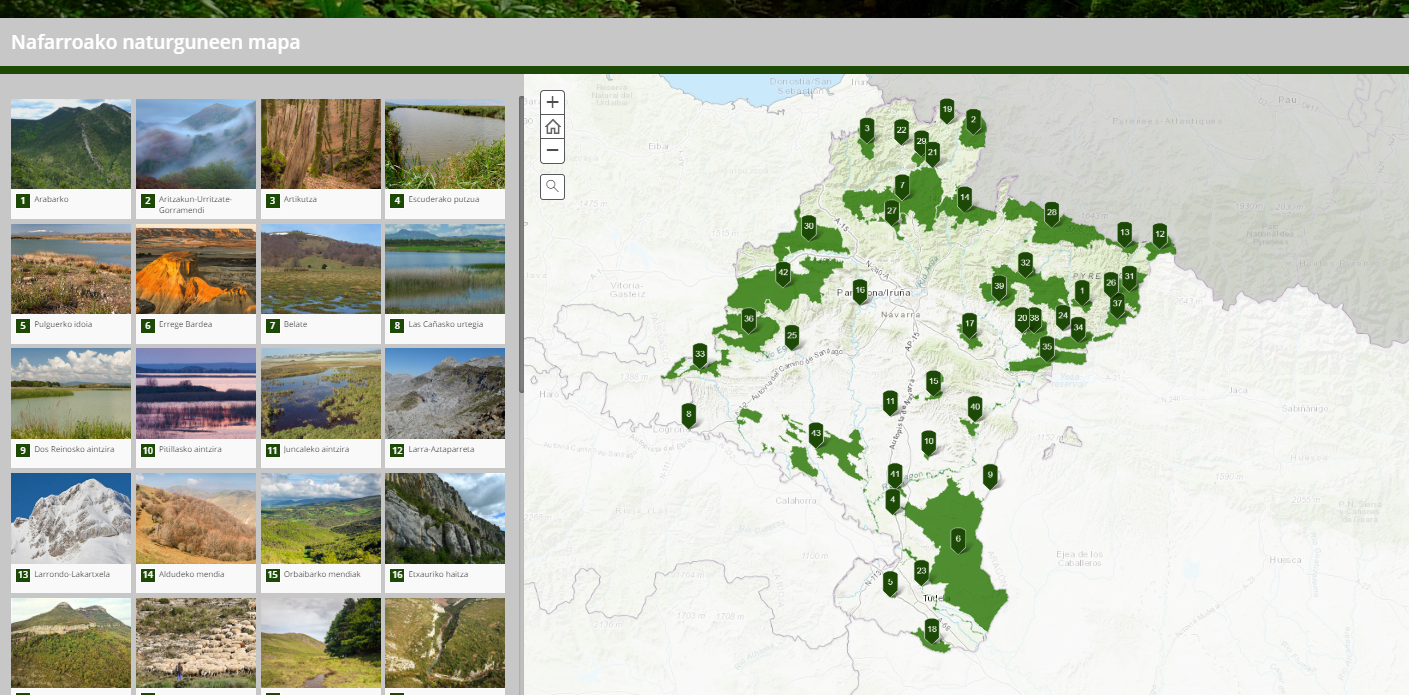Open the Aritzakun-Urritzate-Gorramendi photo card
This screenshot has height=695, width=1409.
(196, 158)
